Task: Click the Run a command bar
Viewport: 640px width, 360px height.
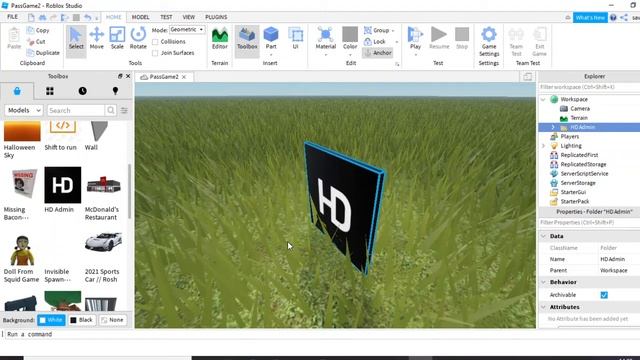Action: 320,334
